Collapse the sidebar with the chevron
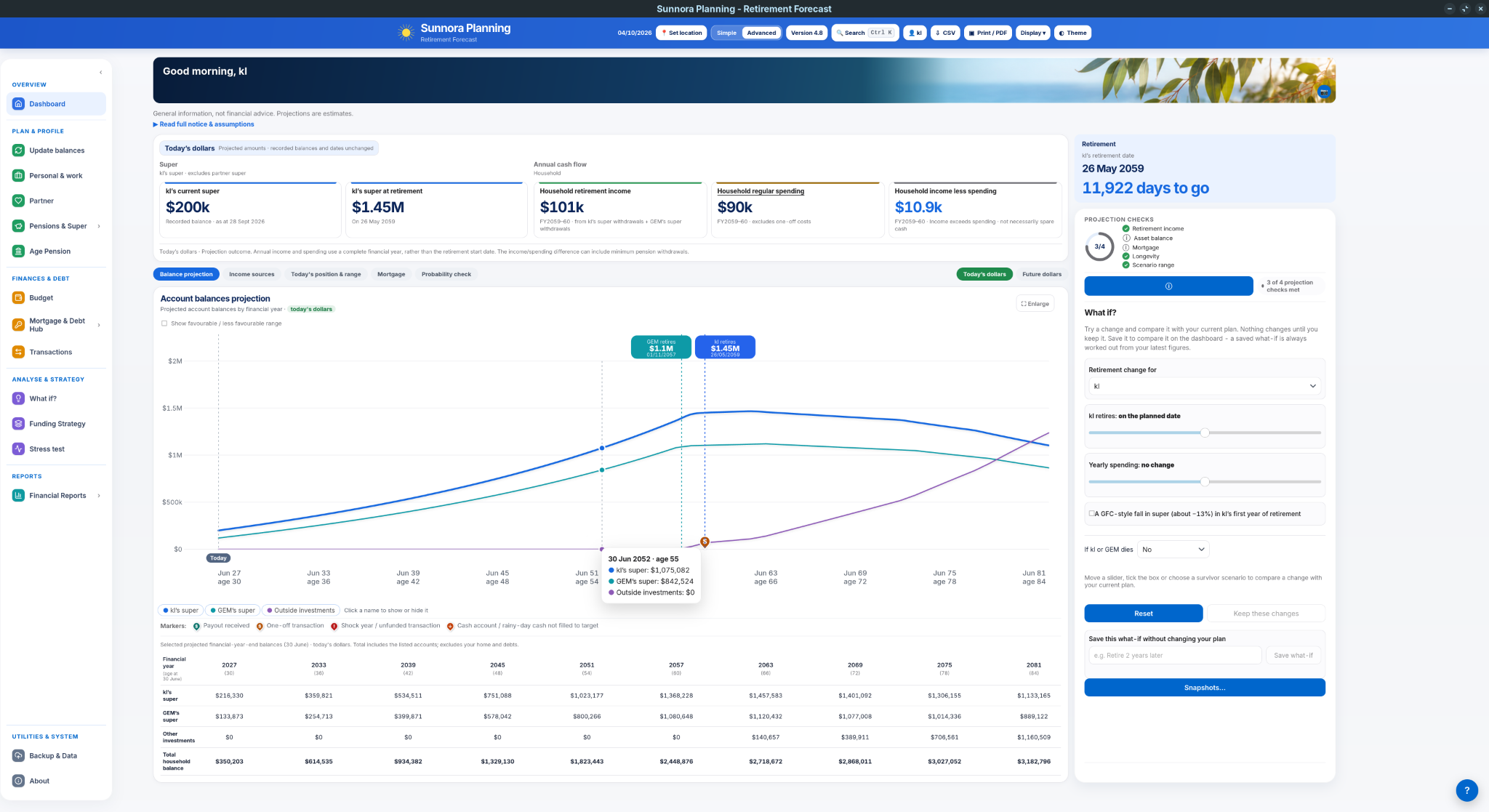The height and width of the screenshot is (812, 1489). (100, 72)
